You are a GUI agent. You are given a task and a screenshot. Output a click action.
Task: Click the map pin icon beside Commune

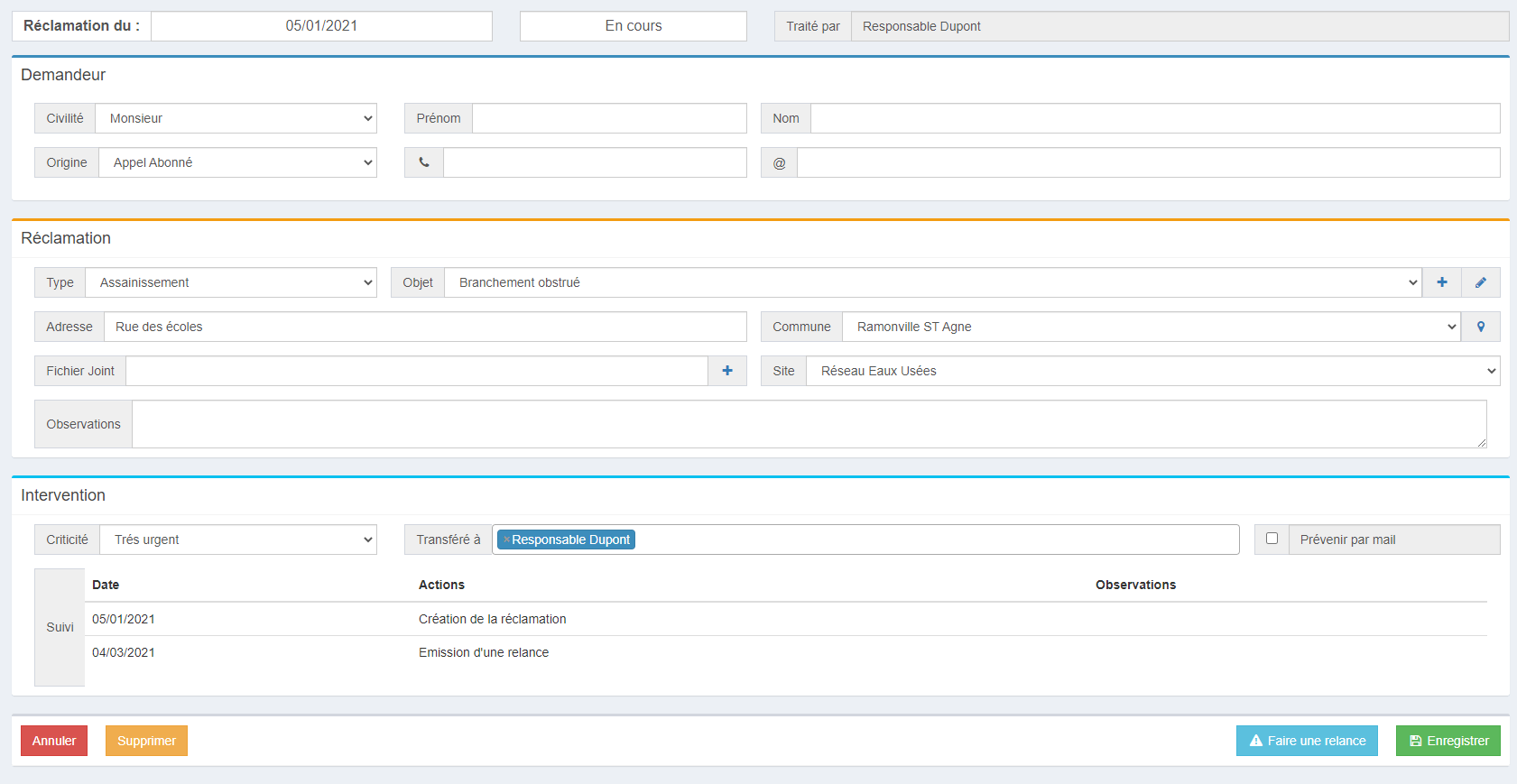[1481, 327]
